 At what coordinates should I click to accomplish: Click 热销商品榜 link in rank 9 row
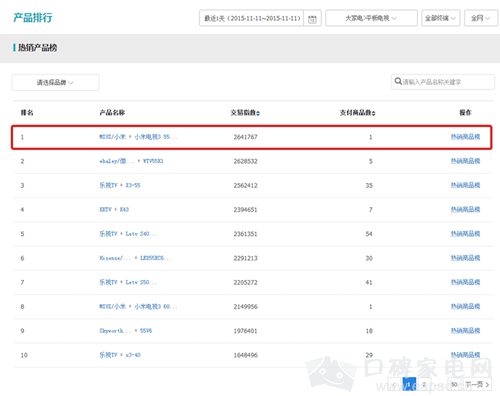point(465,331)
